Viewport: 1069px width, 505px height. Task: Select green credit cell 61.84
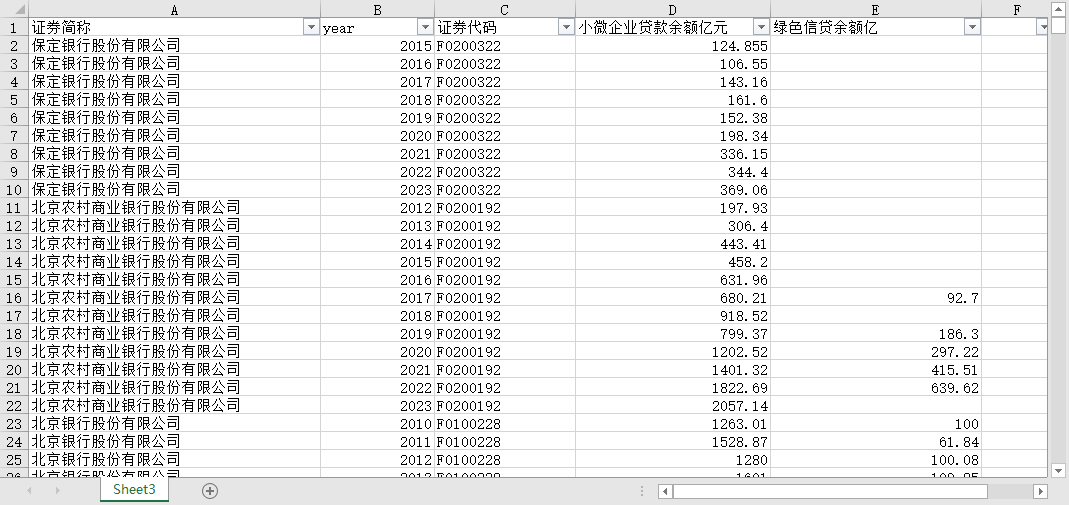876,442
